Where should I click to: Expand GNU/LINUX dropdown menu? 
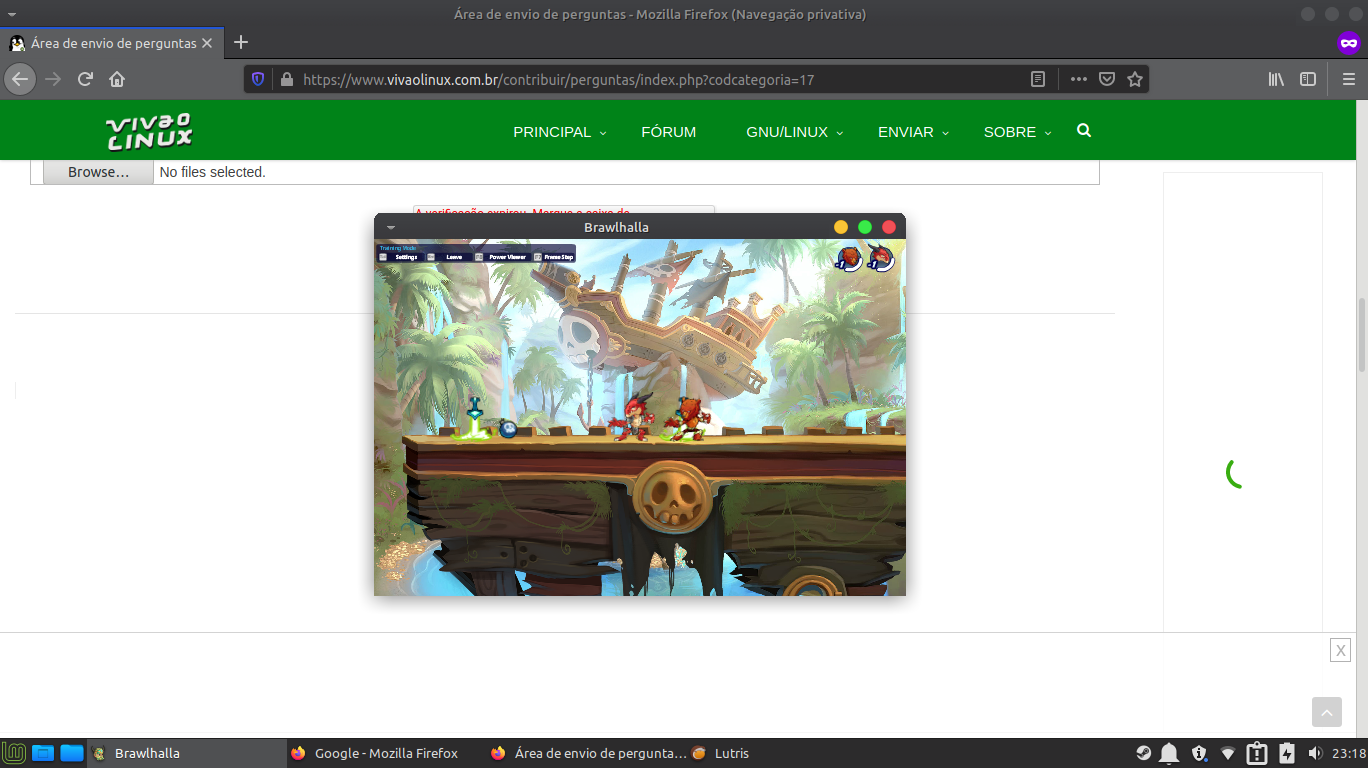(x=794, y=132)
